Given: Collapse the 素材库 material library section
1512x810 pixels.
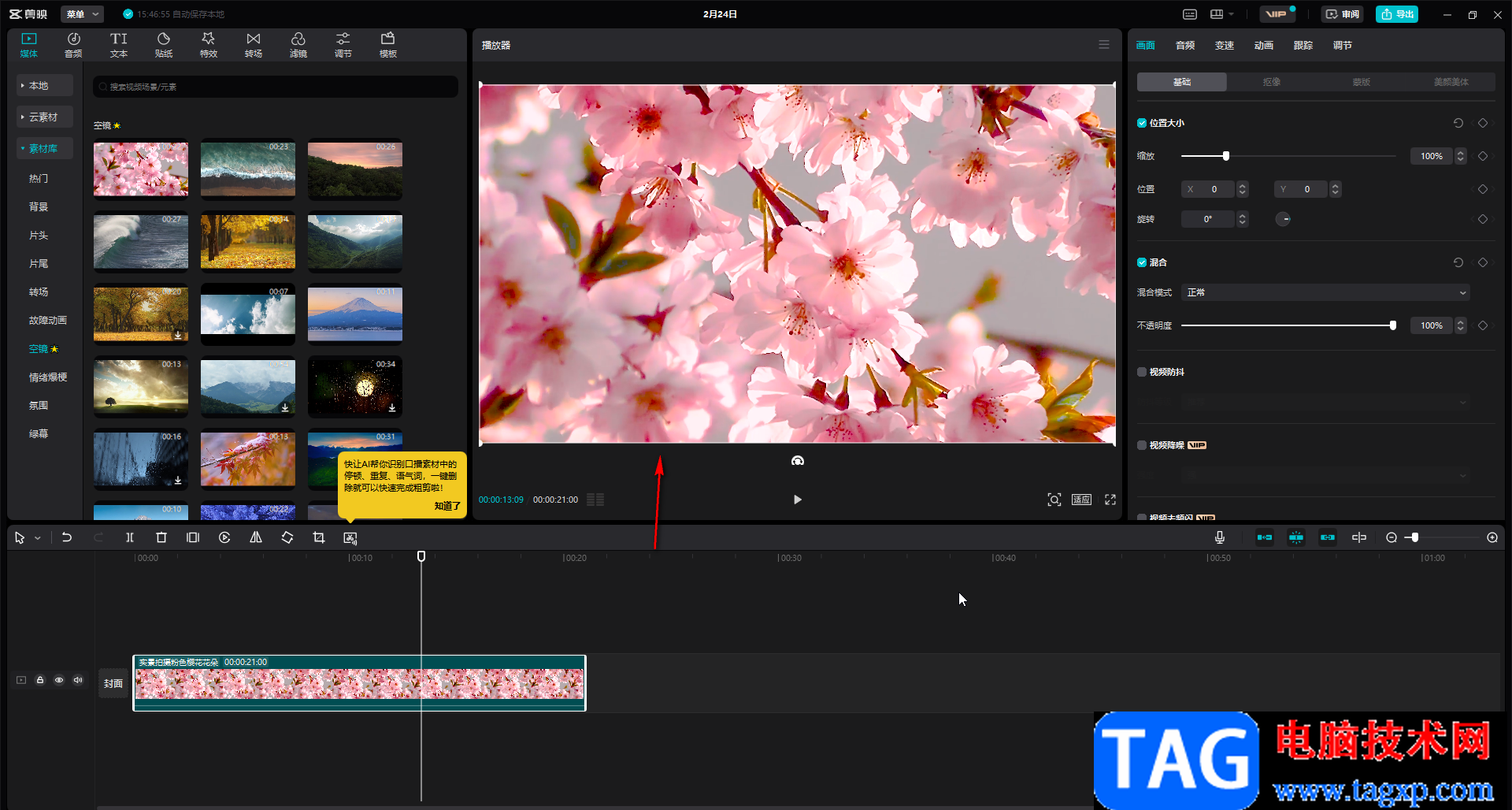Looking at the screenshot, I should [x=45, y=148].
